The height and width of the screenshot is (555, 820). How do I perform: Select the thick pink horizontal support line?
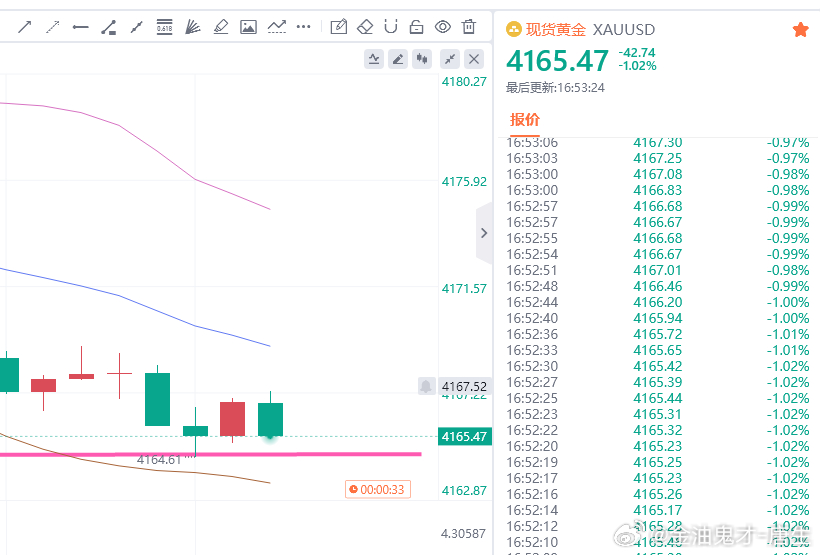click(x=211, y=455)
